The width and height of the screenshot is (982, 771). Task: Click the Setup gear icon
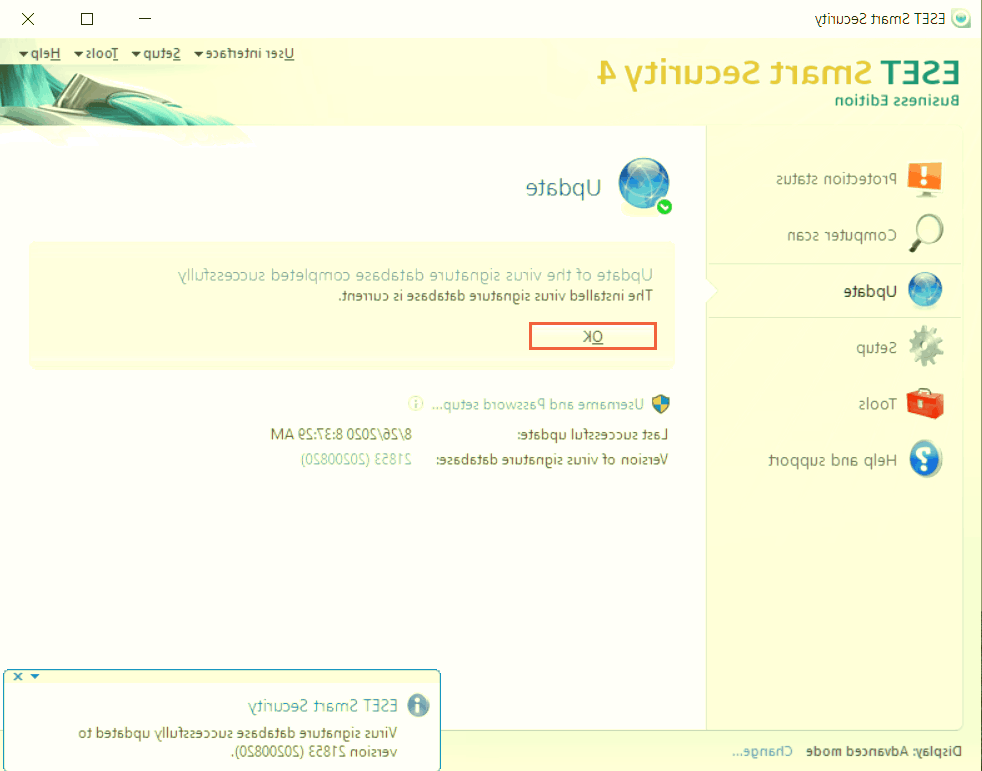(x=924, y=347)
